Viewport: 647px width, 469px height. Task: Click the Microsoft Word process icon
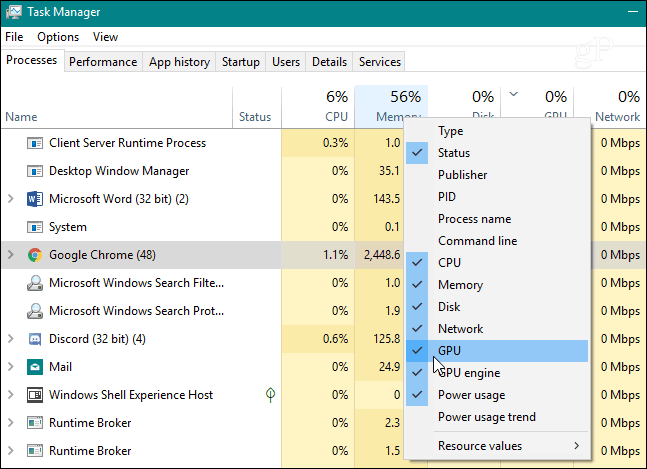(35, 199)
